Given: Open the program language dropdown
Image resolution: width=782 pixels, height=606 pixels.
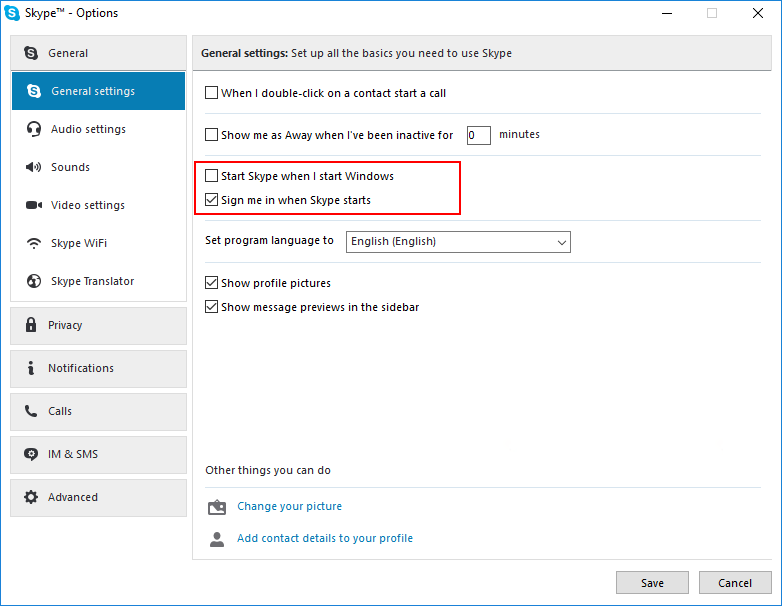Looking at the screenshot, I should point(458,242).
